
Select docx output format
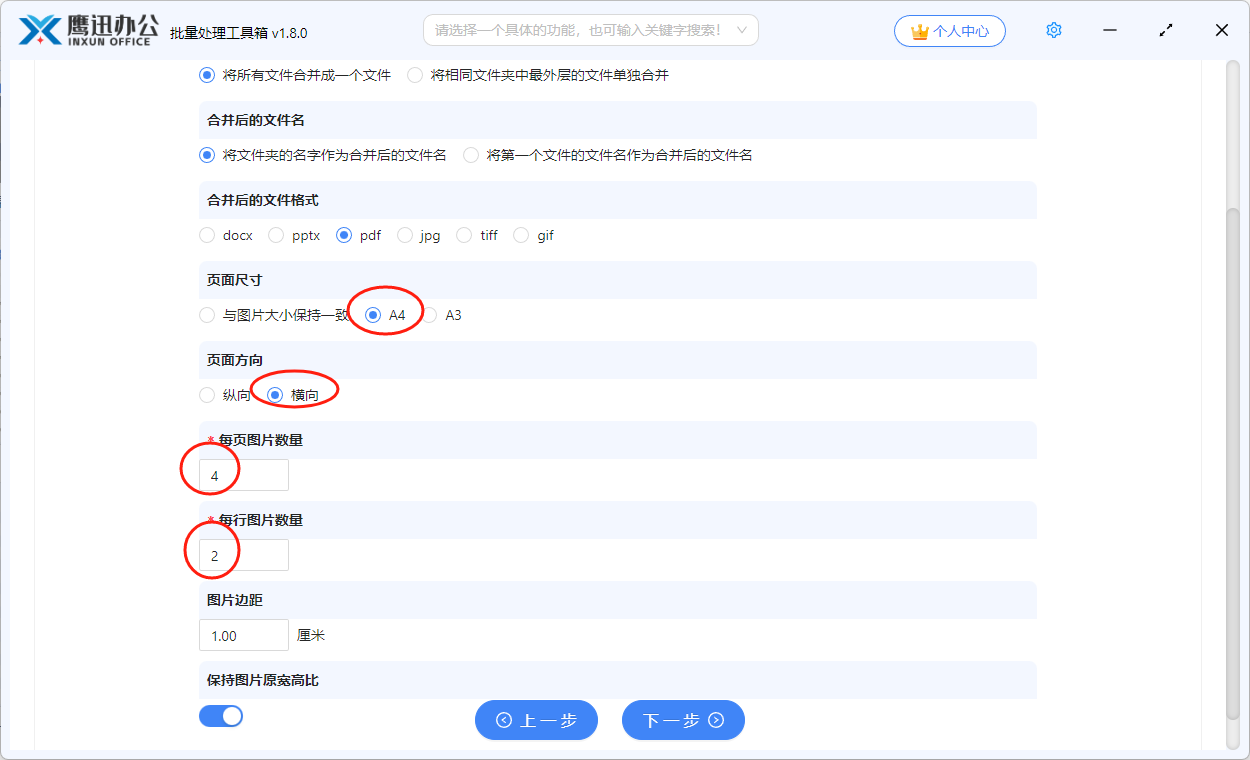[226, 235]
